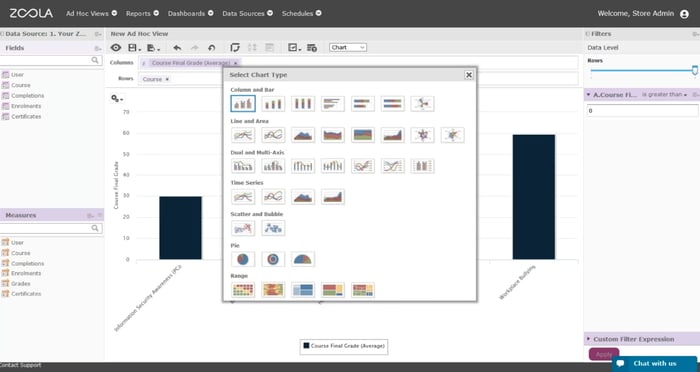700x372 pixels.
Task: Pick the Heat Map chart icon
Action: click(x=243, y=290)
